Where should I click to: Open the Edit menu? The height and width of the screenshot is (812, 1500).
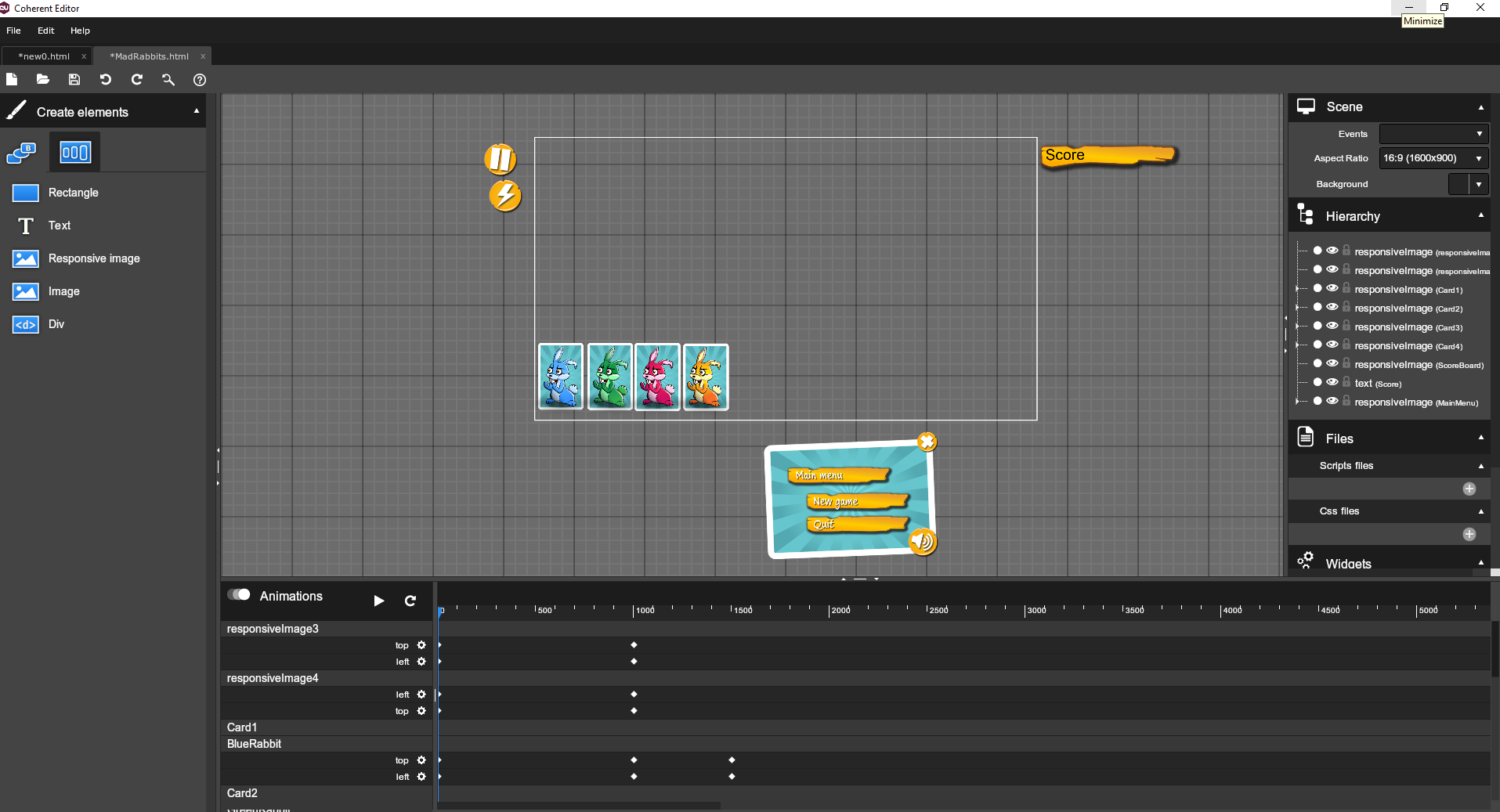tap(45, 31)
